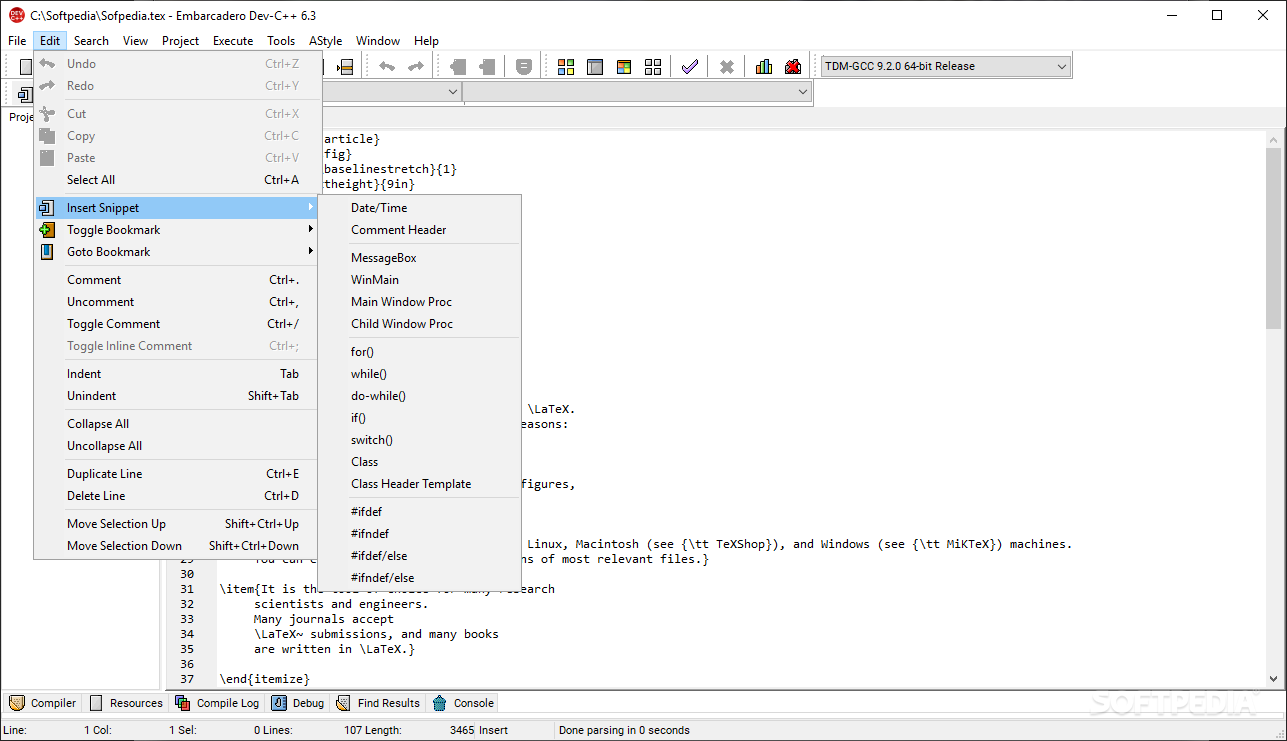Insert the switch() snippet
This screenshot has height=741, width=1287.
[x=420, y=440]
